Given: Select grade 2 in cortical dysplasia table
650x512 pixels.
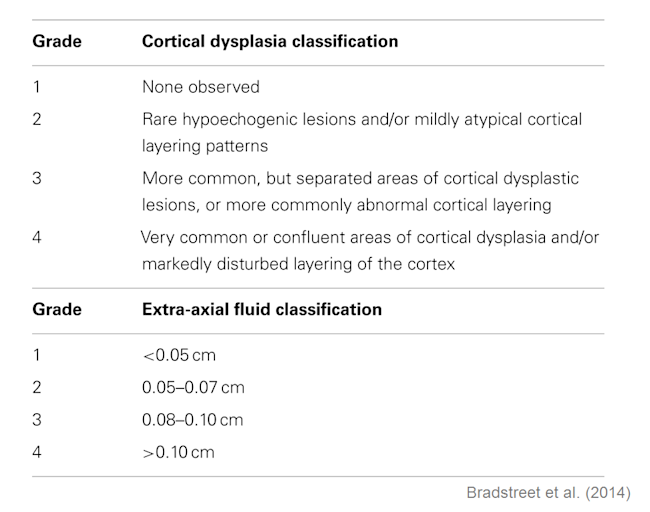Looking at the screenshot, I should coord(37,119).
